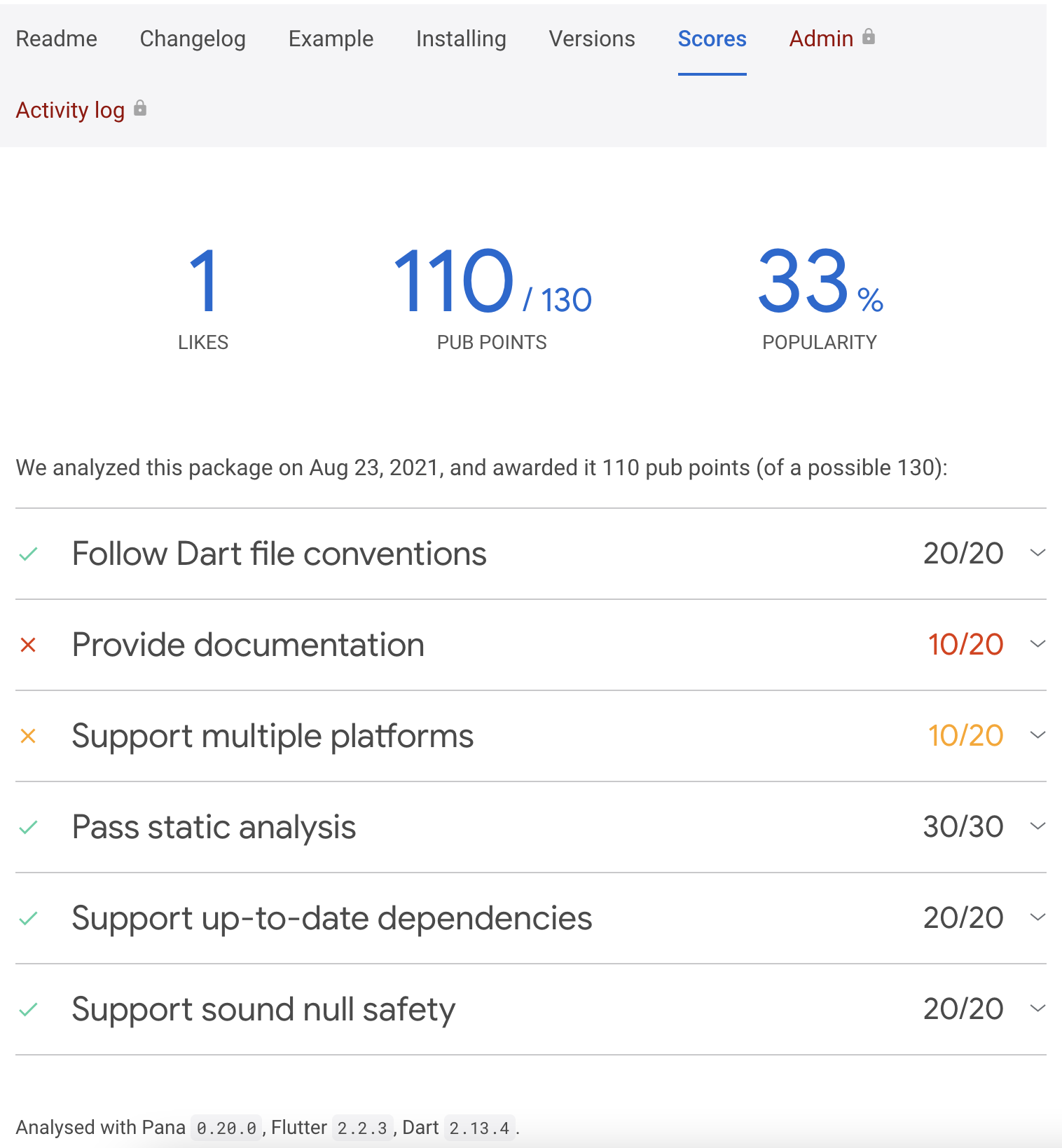Screen dimensions: 1062x1148
Task: Expand Pass static analysis chevron
Action: pyautogui.click(x=1037, y=826)
